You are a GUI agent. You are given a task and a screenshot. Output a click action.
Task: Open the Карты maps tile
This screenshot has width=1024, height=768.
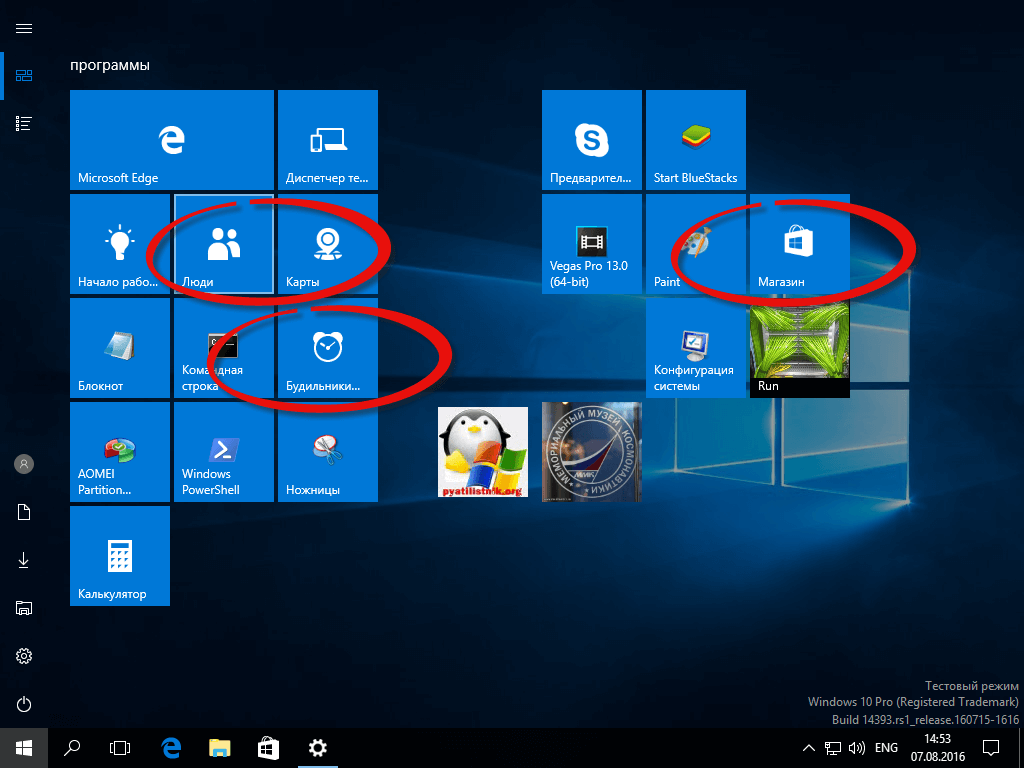(x=328, y=244)
